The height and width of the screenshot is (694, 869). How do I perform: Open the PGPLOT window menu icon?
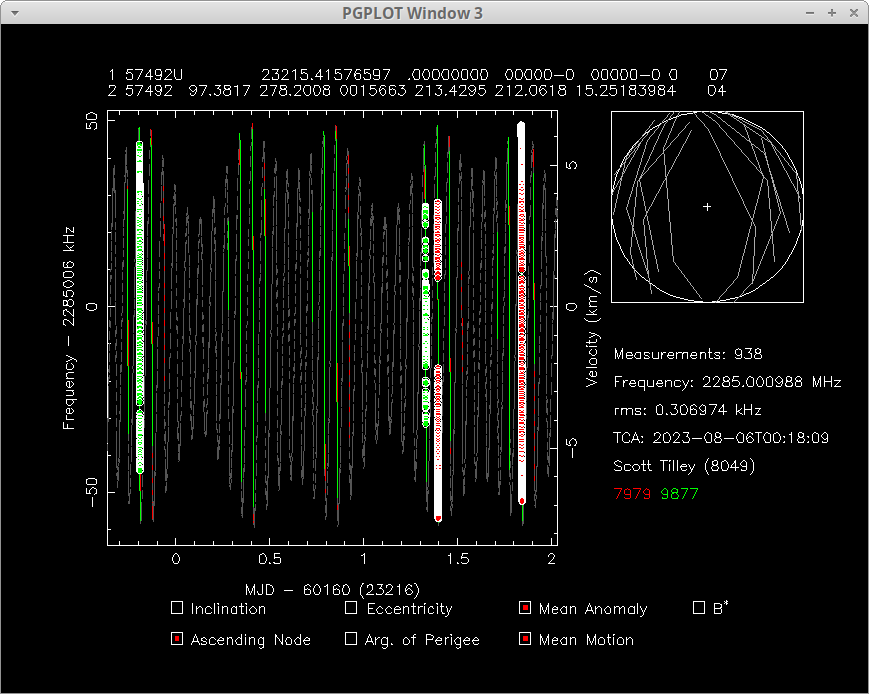point(14,13)
